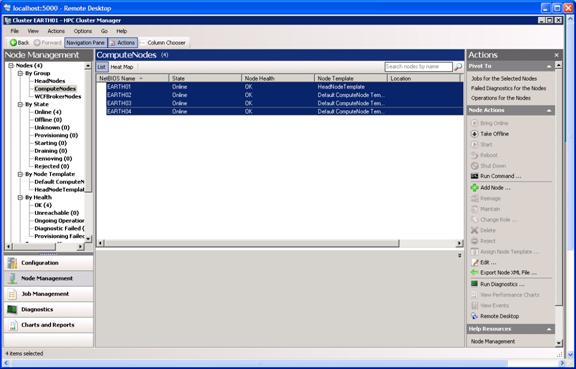
Task: Click the Node Management panel icon
Action: pyautogui.click(x=12, y=278)
